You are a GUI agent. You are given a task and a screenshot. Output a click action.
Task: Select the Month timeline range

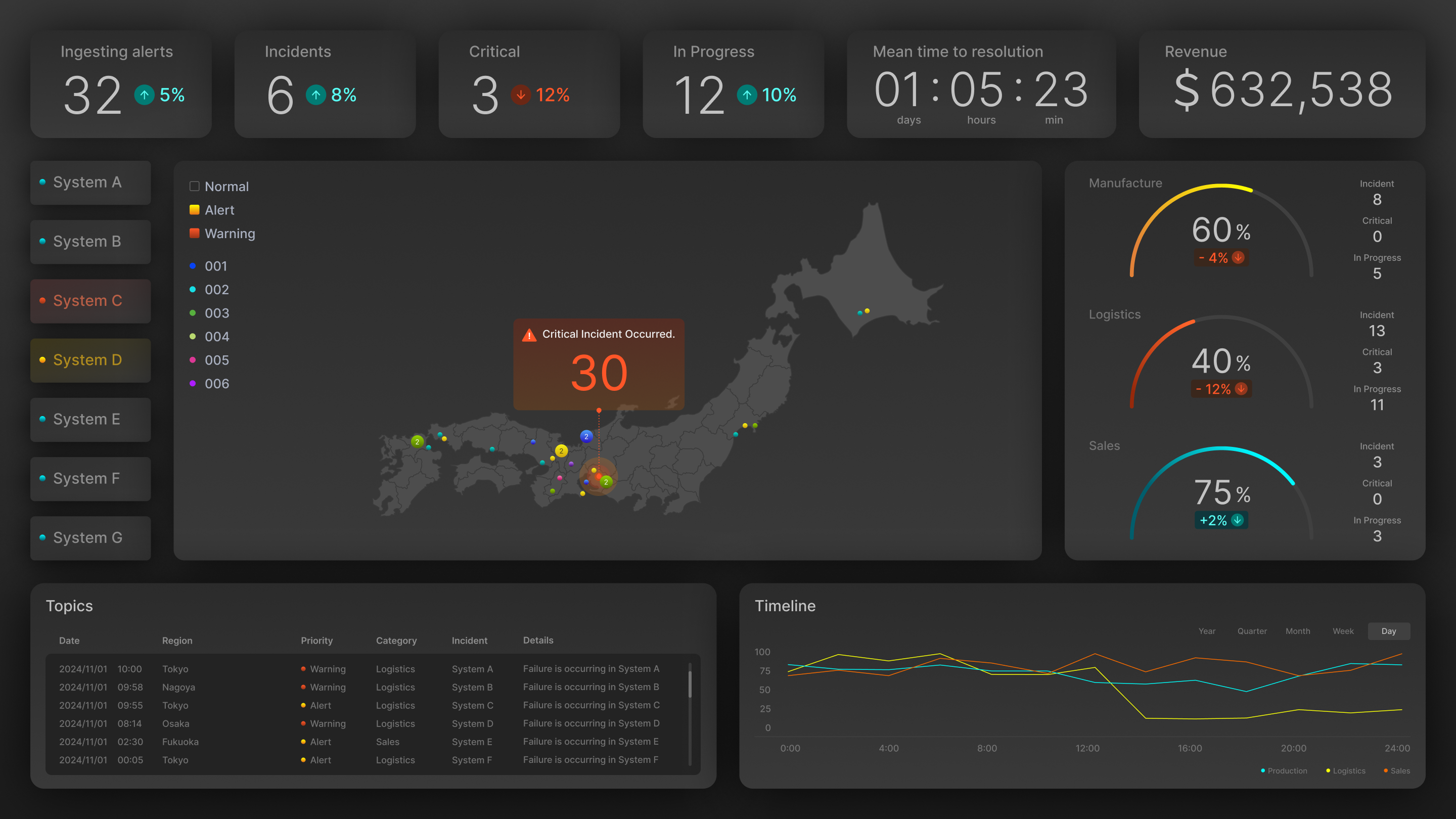tap(1297, 631)
